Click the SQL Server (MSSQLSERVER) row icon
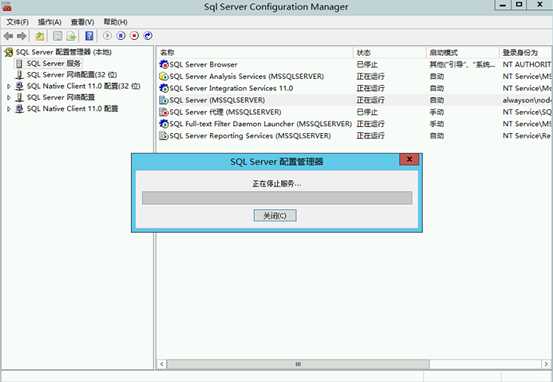553x382 pixels. (164, 100)
